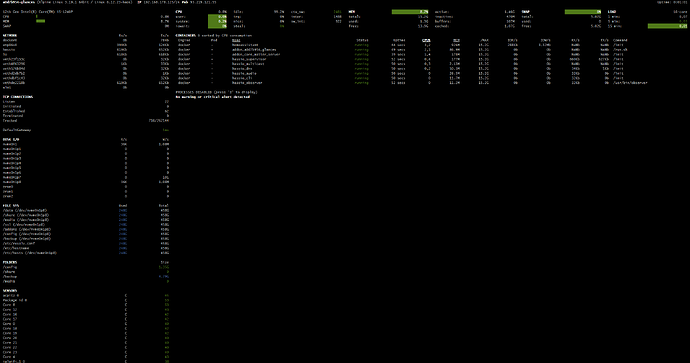Click the PROCESSES DISABLED message
The image size is (690, 363).
click(217, 92)
